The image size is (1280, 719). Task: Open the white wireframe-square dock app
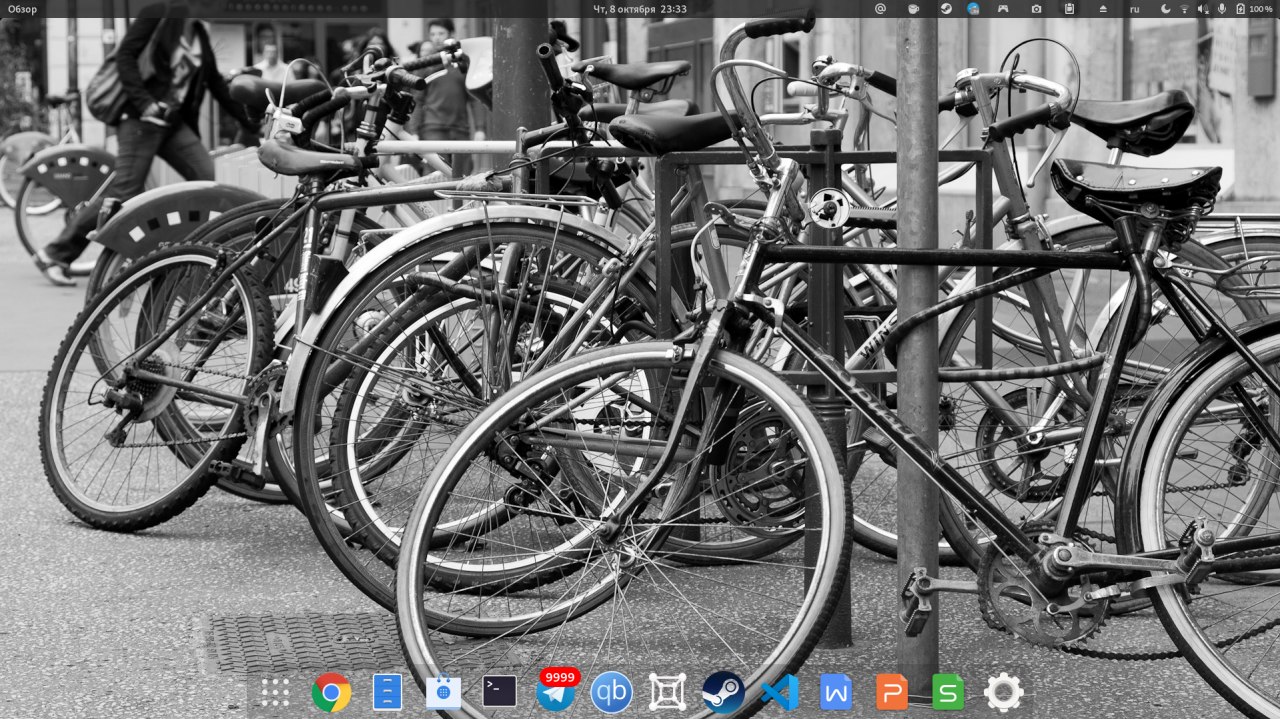click(667, 692)
